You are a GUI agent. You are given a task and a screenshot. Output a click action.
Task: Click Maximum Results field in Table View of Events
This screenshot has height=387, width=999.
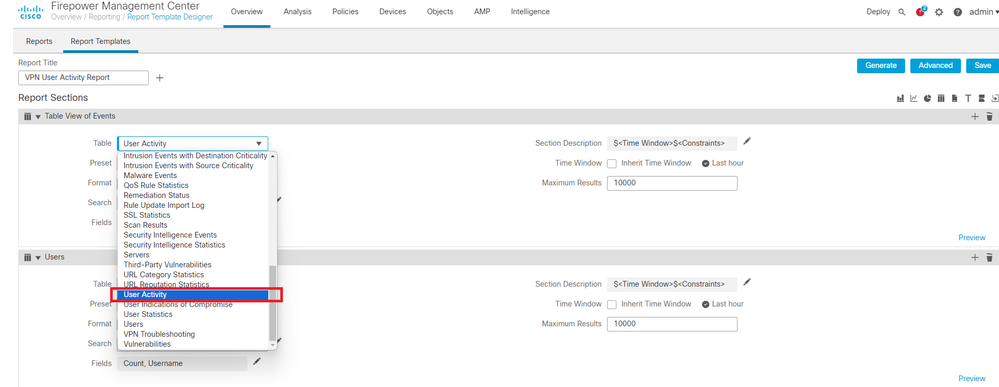(x=672, y=184)
